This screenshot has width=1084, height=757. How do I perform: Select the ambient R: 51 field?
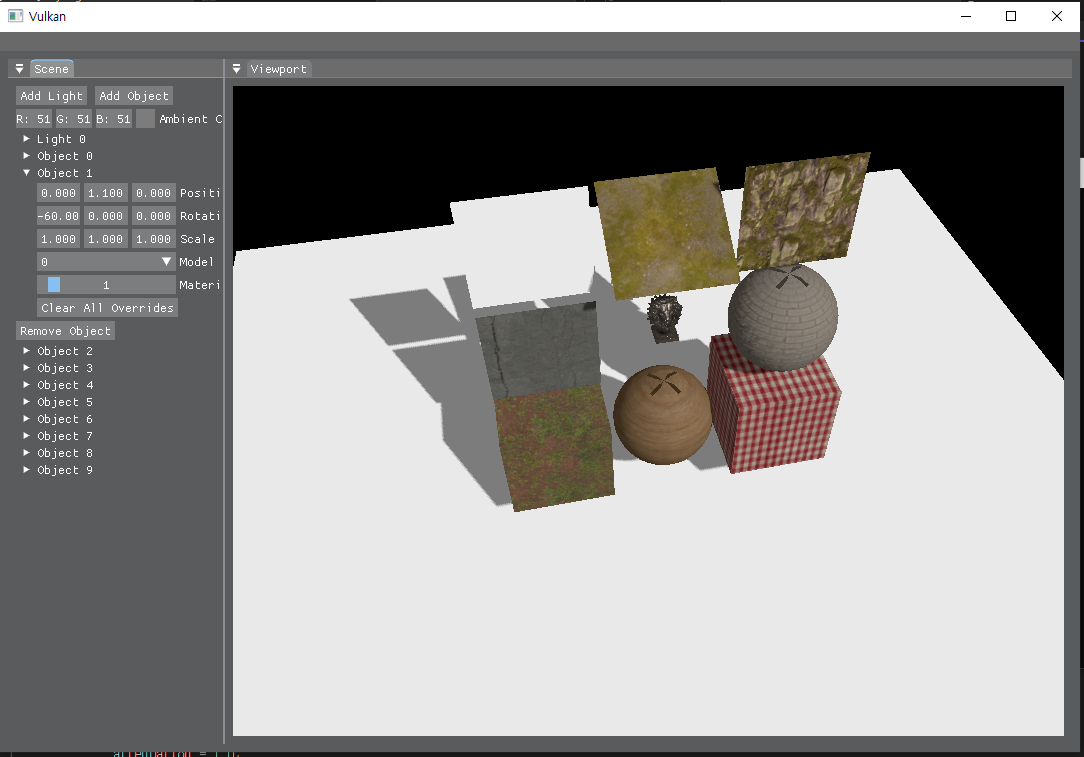34,119
